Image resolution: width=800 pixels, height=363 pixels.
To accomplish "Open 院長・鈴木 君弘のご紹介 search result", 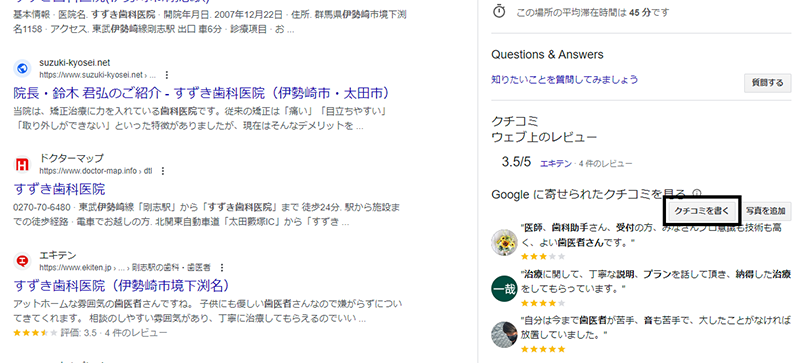I will coord(202,93).
